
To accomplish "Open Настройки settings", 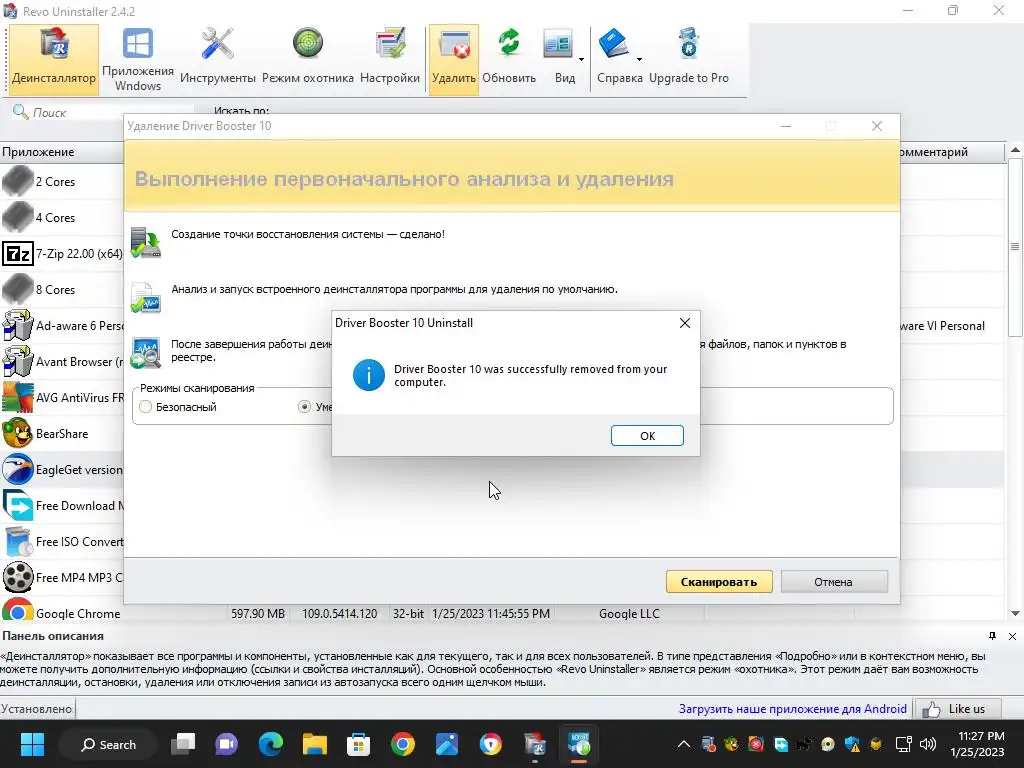I will click(x=390, y=59).
